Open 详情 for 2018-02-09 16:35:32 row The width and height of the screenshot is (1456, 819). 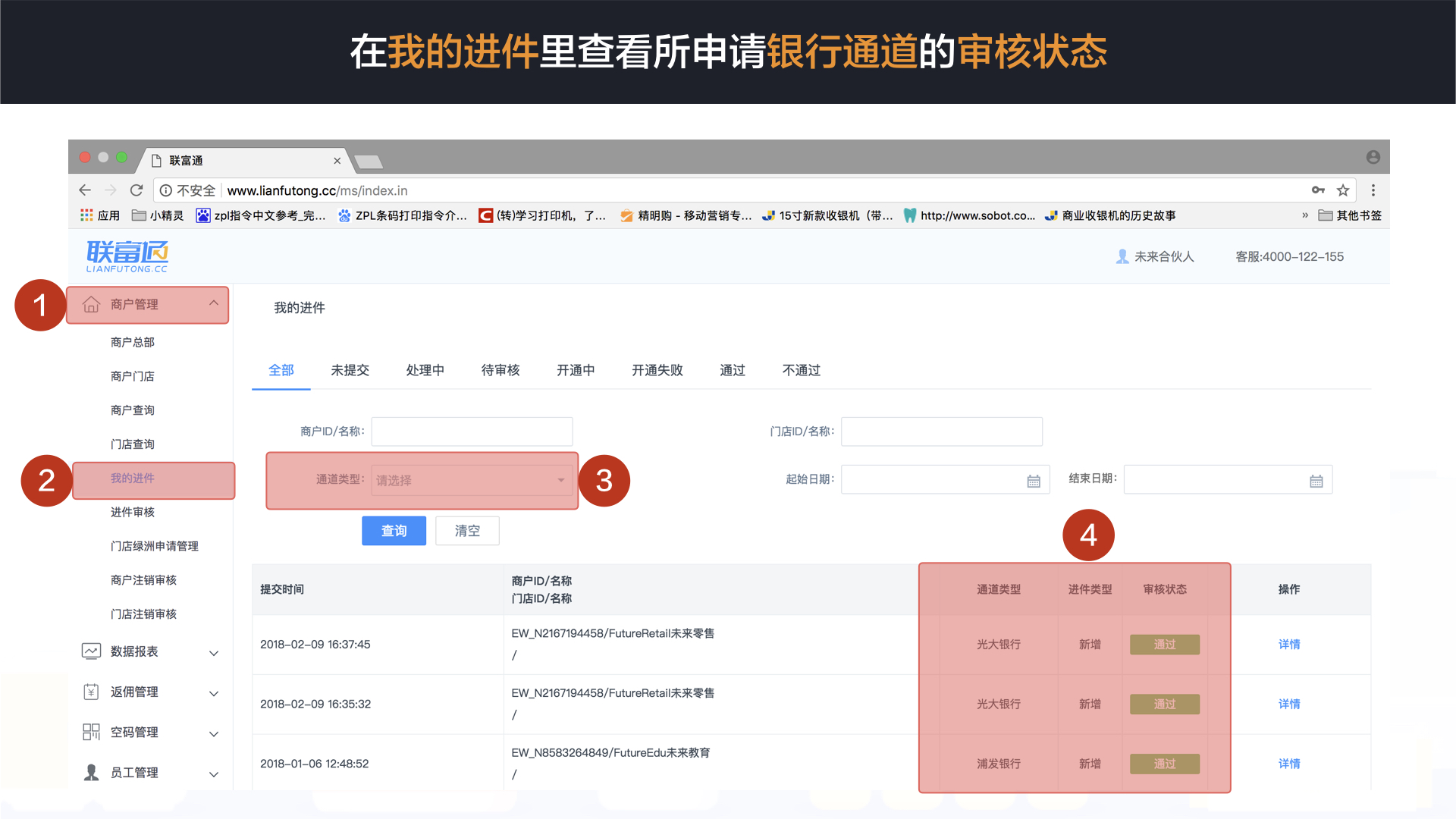1289,704
